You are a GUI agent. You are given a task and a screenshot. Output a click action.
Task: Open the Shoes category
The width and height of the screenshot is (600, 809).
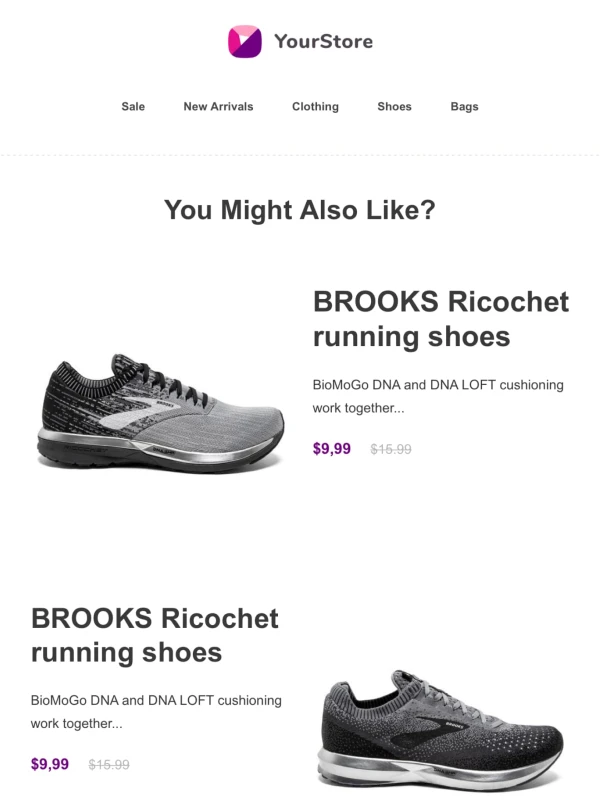coord(394,106)
